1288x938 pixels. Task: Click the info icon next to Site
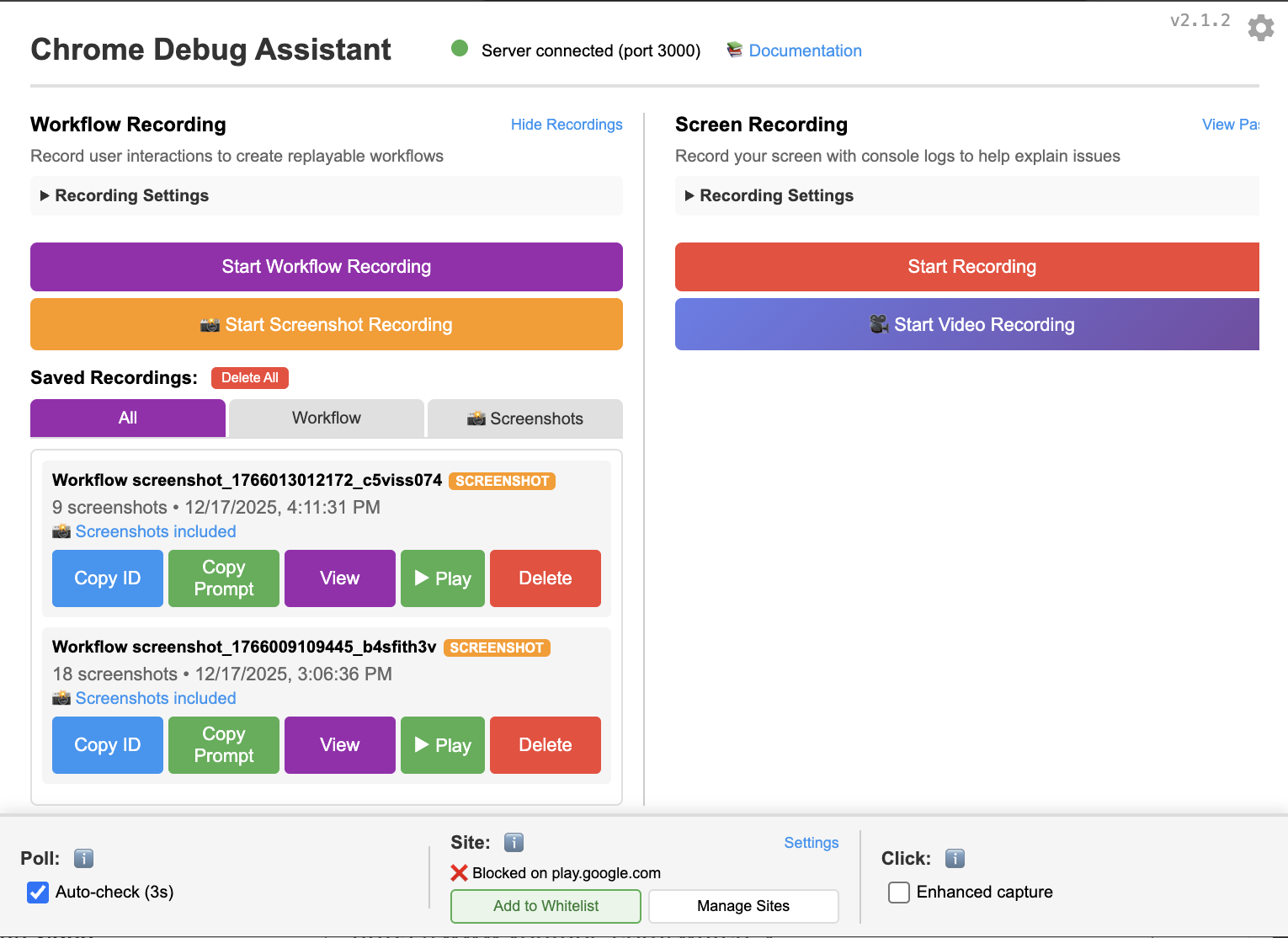[514, 842]
